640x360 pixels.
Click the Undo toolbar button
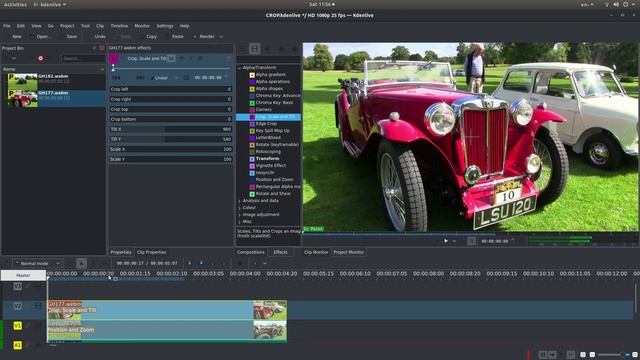pyautogui.click(x=100, y=37)
